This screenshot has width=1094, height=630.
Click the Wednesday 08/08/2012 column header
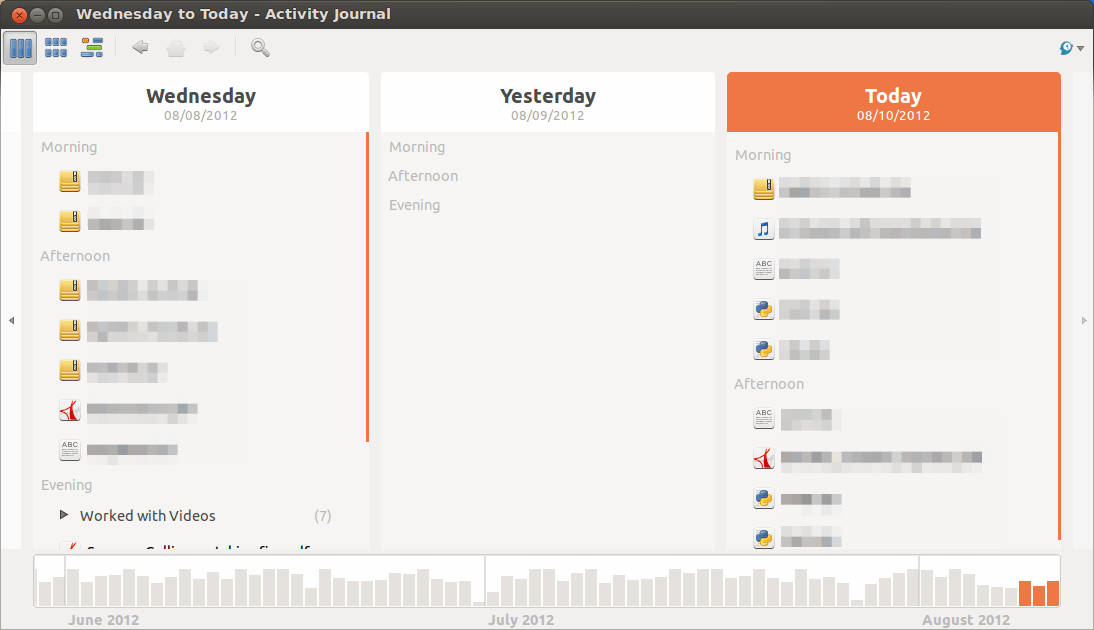point(201,103)
